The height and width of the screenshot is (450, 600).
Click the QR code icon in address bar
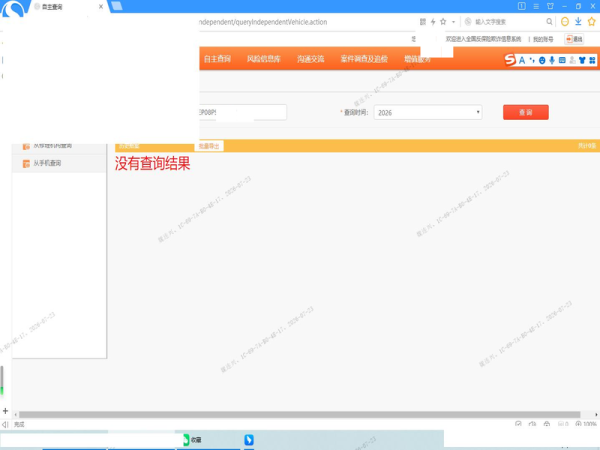[x=422, y=22]
